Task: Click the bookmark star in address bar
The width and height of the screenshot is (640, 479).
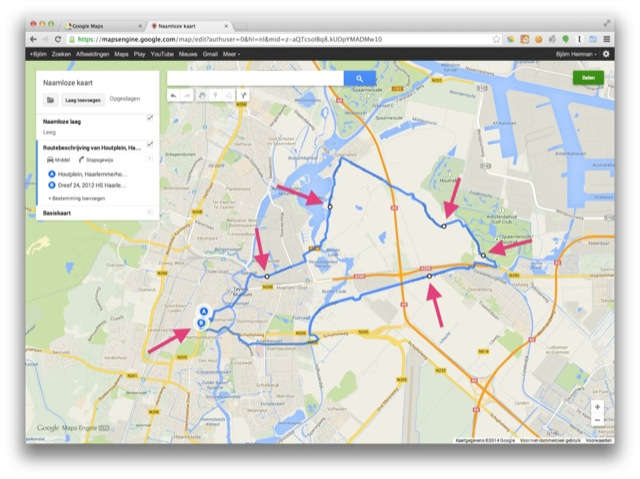Action: 496,39
